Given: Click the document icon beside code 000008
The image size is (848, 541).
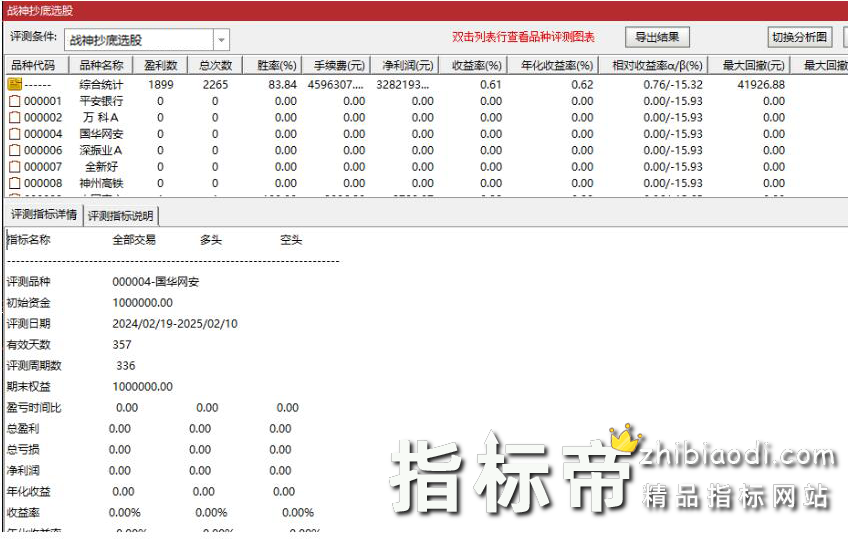Looking at the screenshot, I should (x=14, y=183).
